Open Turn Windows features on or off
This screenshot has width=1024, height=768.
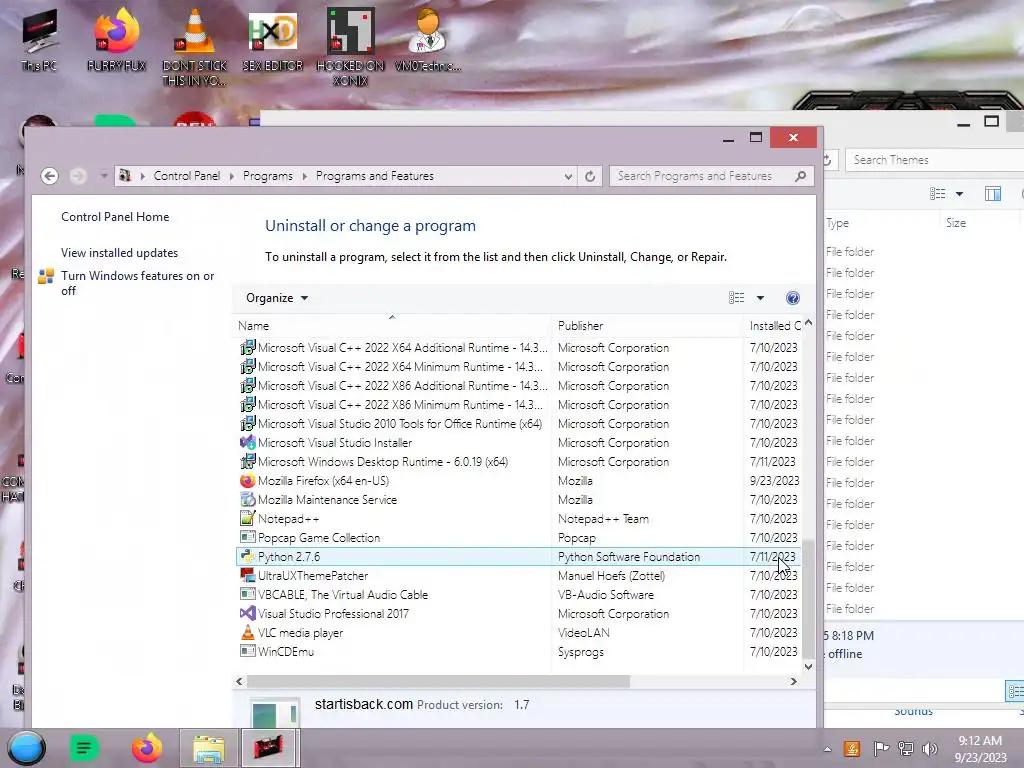(x=137, y=283)
